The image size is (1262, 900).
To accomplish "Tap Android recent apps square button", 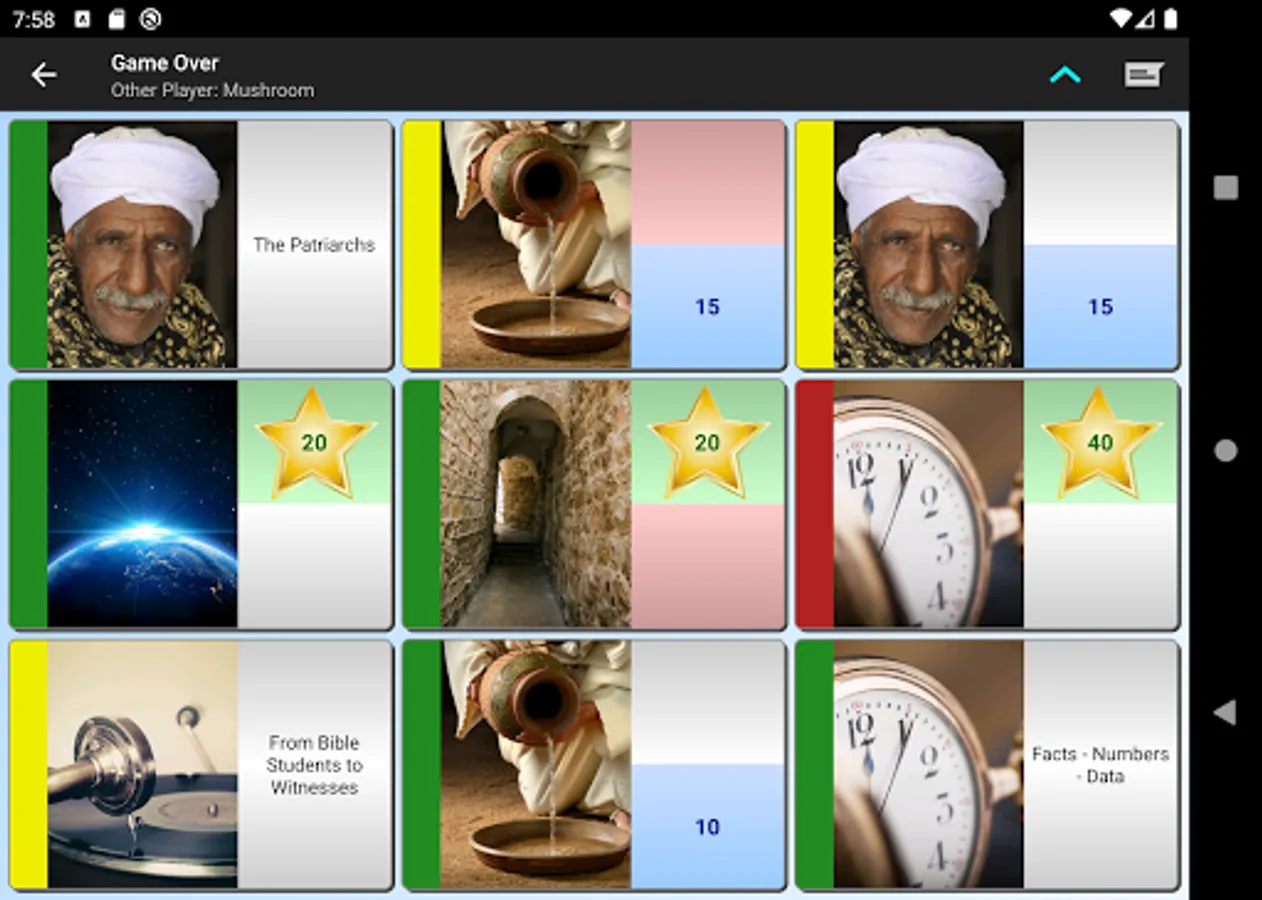I will pos(1225,187).
